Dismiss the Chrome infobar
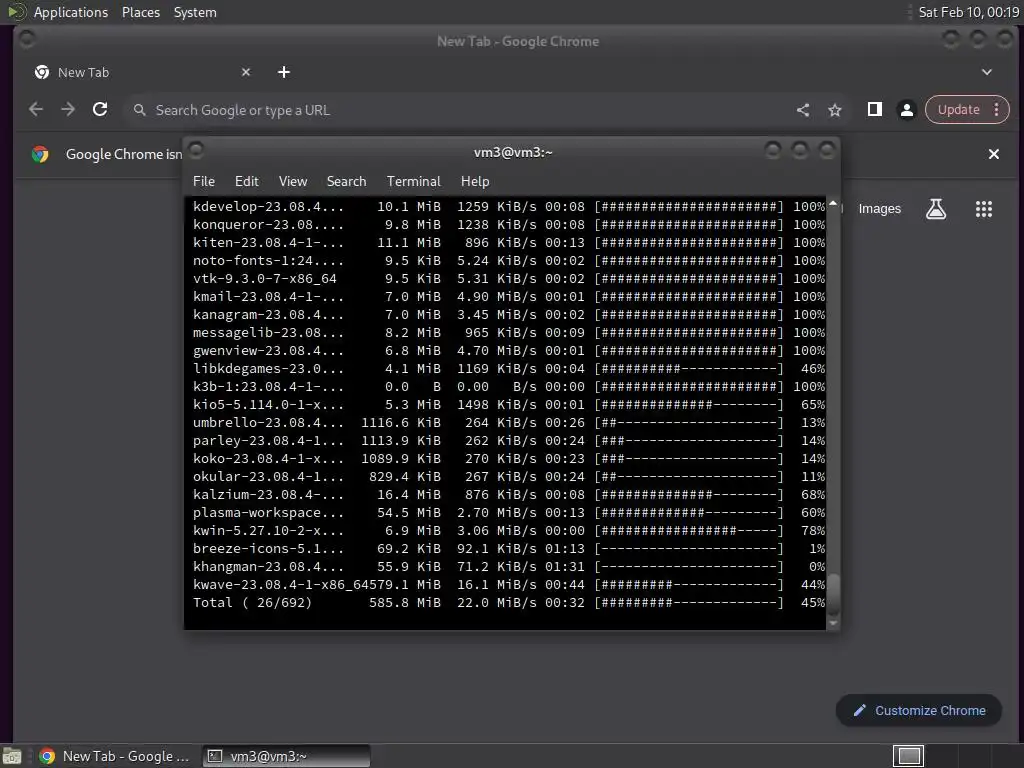 coord(993,154)
